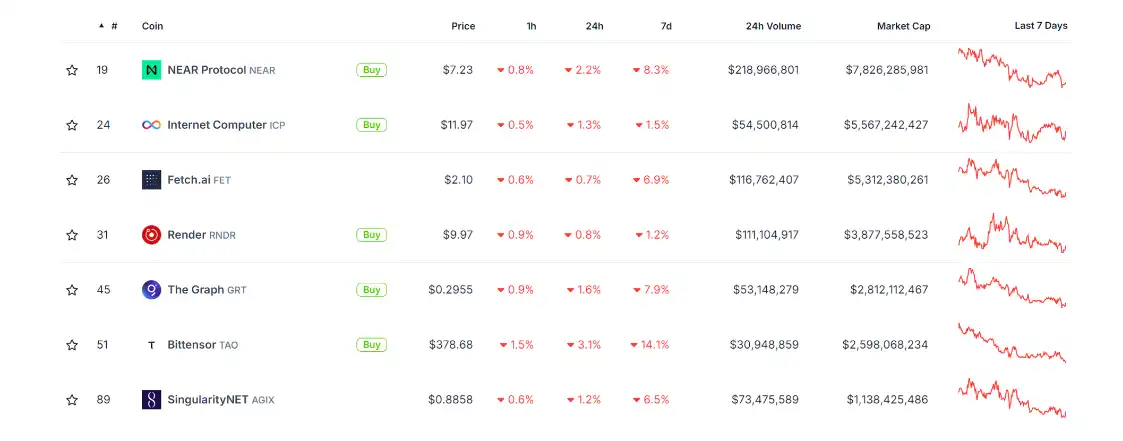Click the Fetch.ai coin logo
This screenshot has width=1123, height=441.
[151, 180]
